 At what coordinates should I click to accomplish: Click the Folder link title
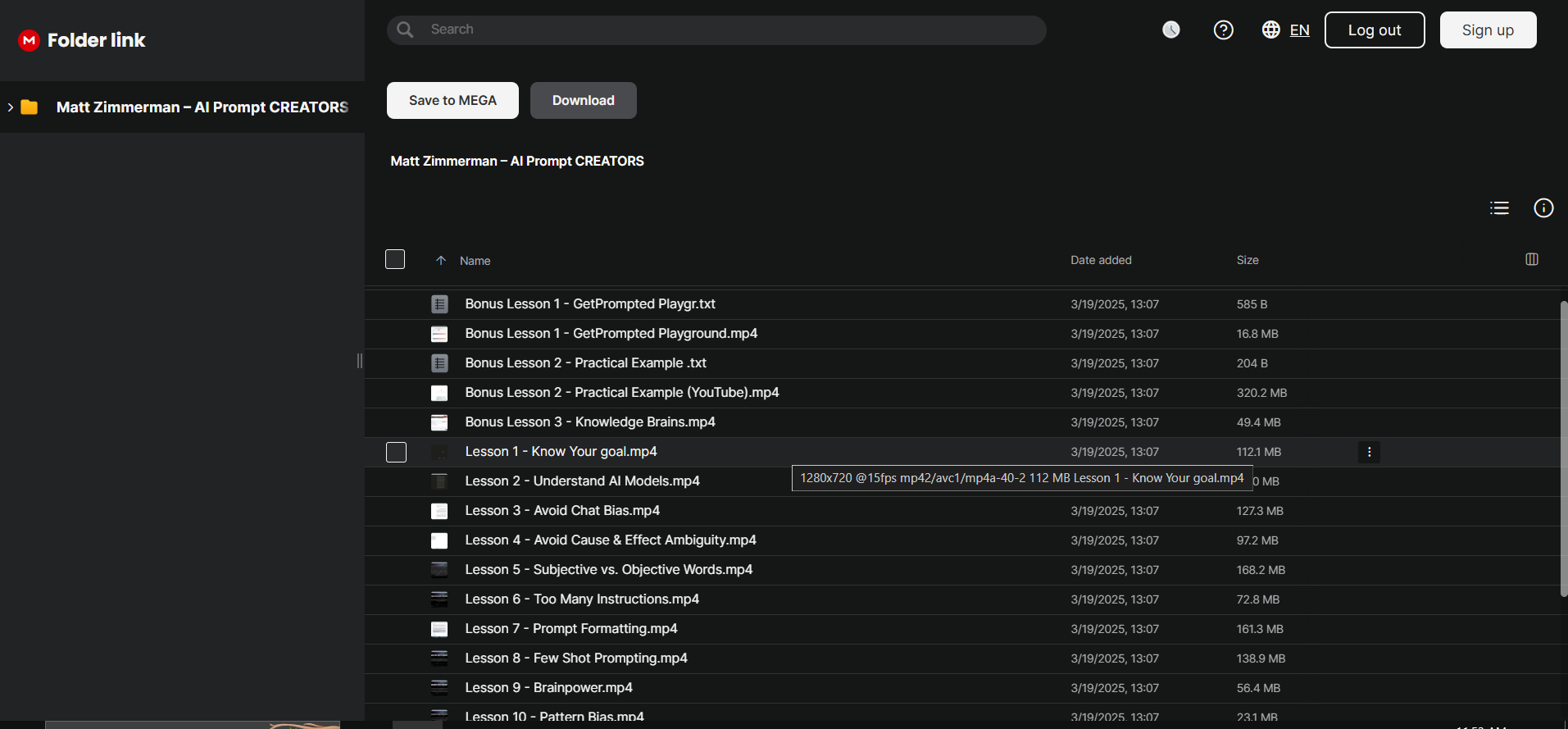point(96,40)
